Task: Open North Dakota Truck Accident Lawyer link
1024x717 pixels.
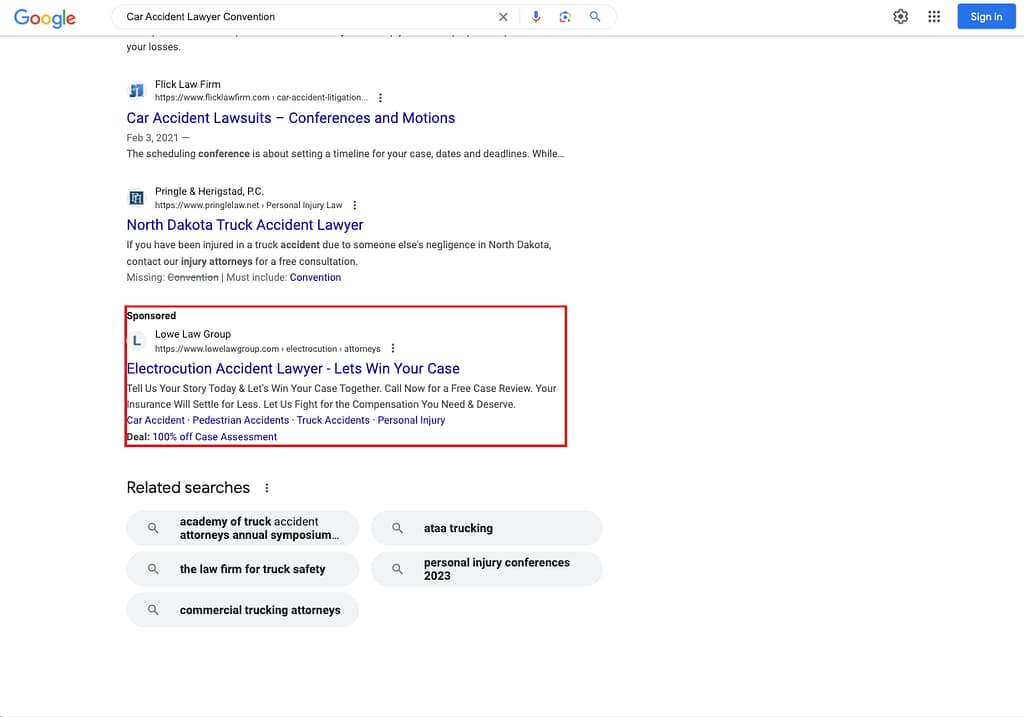Action: 245,225
